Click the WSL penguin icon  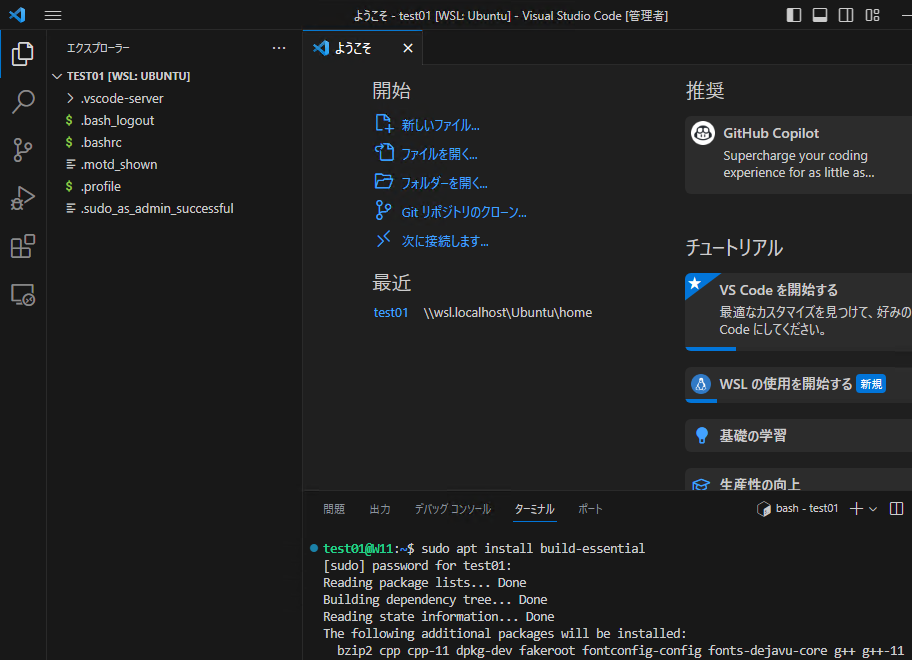pyautogui.click(x=701, y=384)
